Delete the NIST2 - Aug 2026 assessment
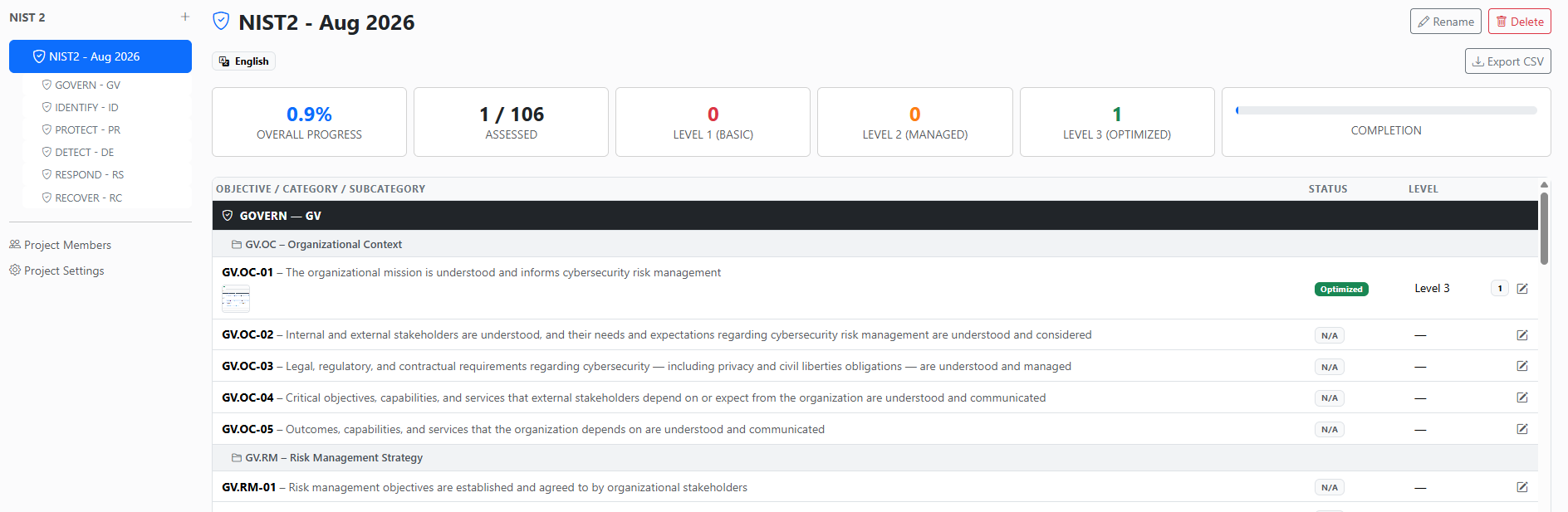Viewport: 1568px width, 512px height. point(1520,22)
